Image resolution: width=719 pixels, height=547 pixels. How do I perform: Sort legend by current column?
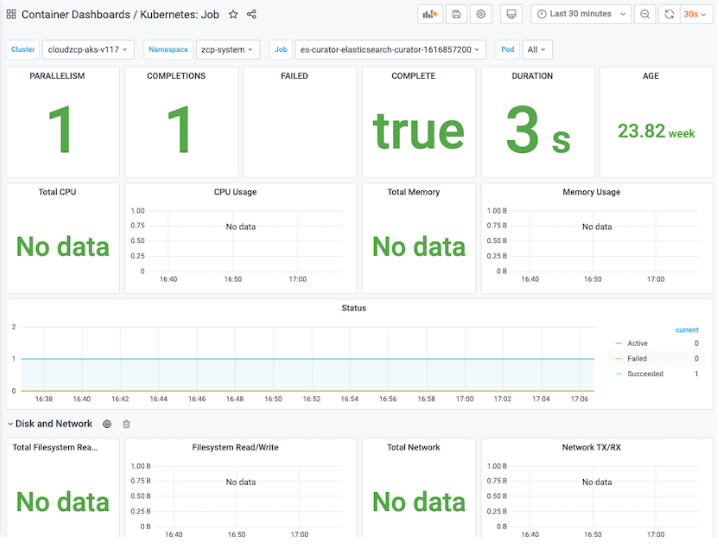(x=686, y=330)
